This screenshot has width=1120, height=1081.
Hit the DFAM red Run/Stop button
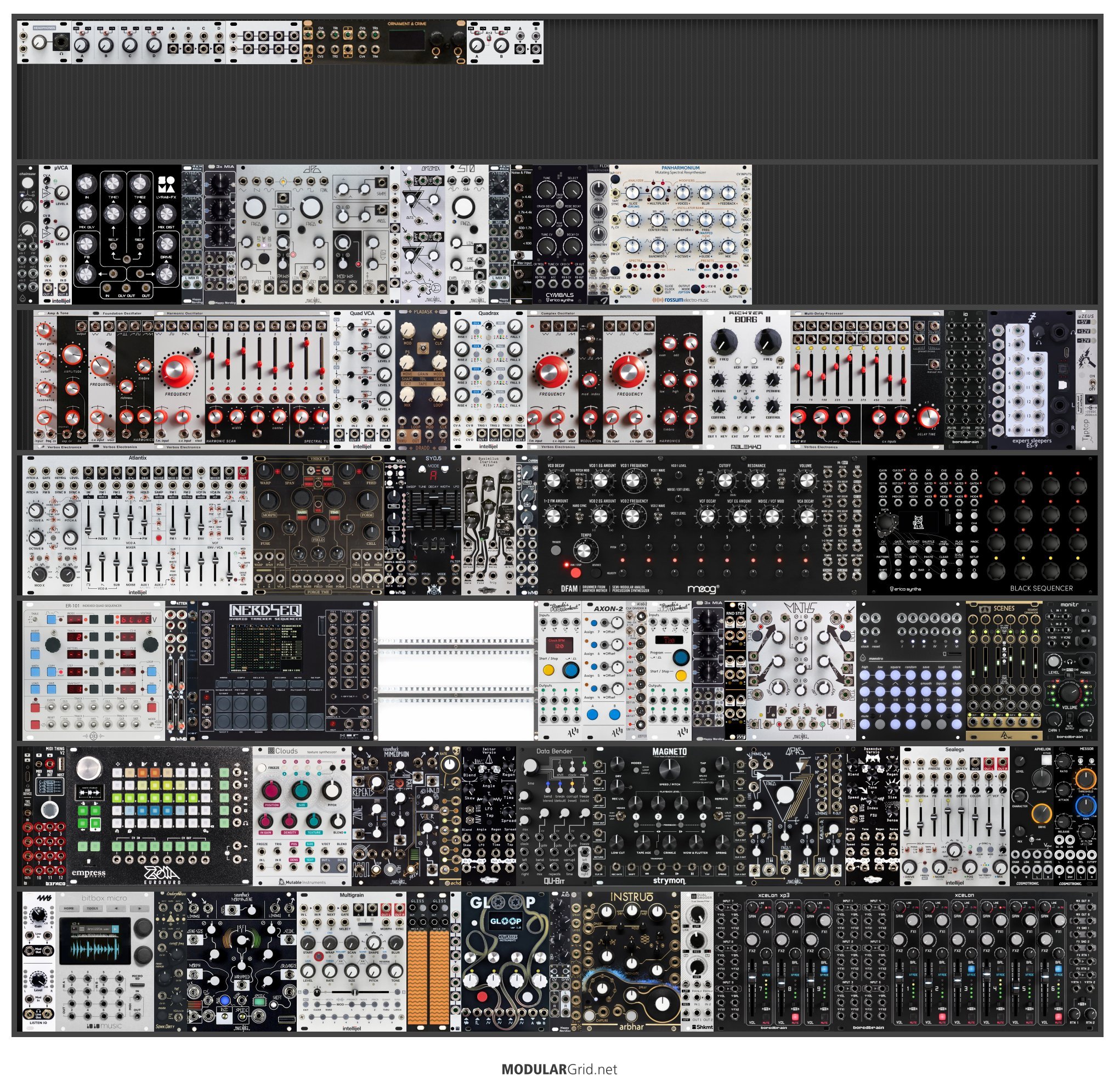[x=575, y=572]
